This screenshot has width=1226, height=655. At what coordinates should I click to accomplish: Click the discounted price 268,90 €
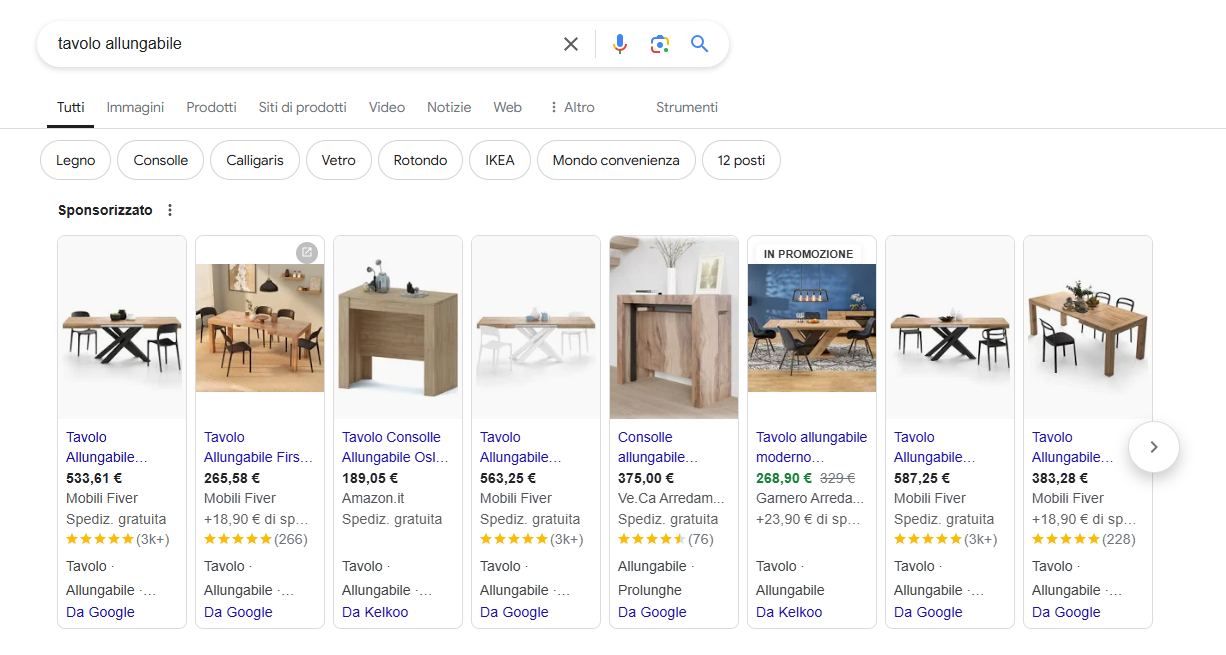tap(785, 478)
